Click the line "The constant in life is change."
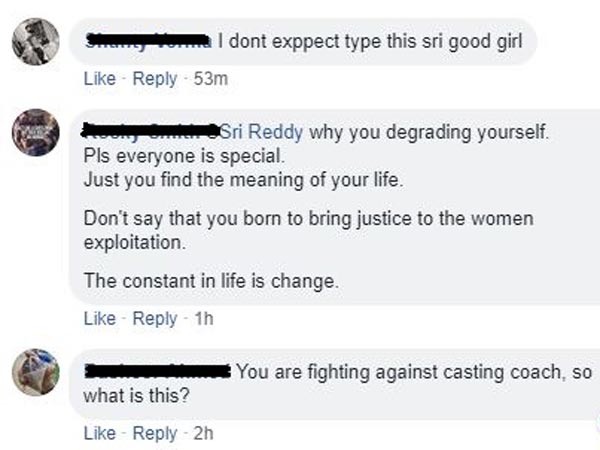Viewport: 600px width, 450px height. (211, 282)
